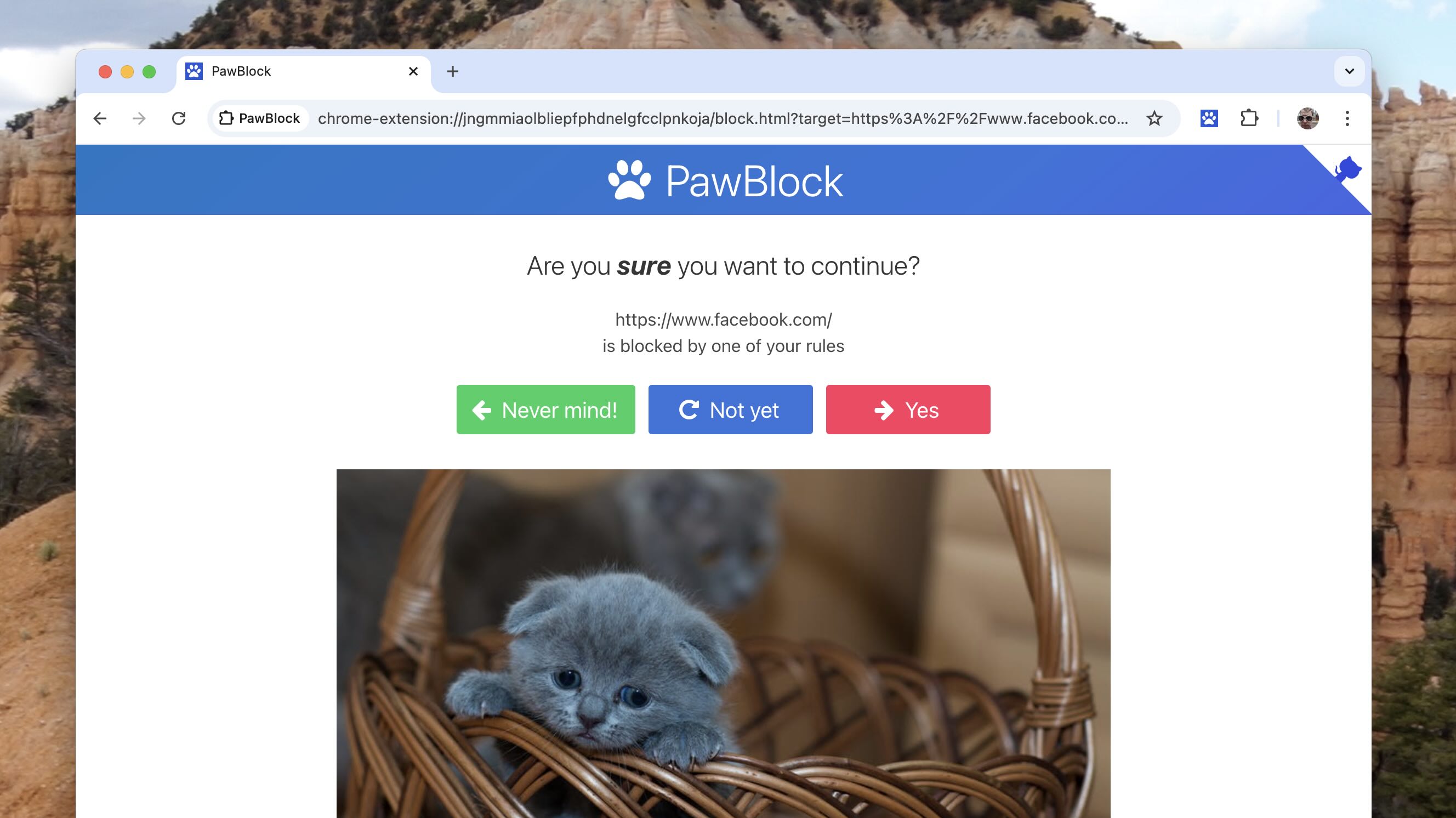Go back with the left arrow icon

point(100,118)
